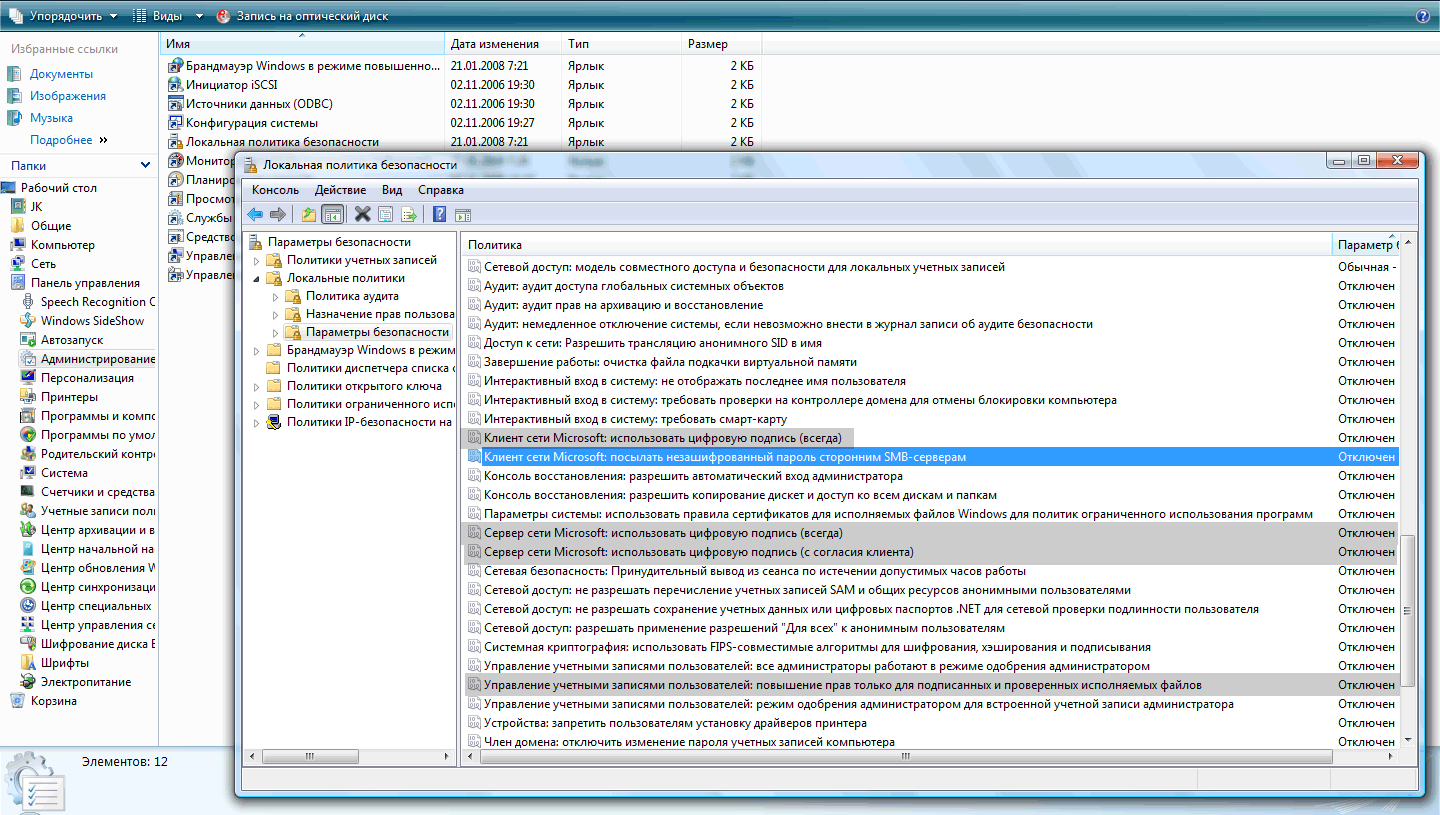The image size is (1440, 815).
Task: Toggle the show/hide console tree button
Action: (333, 214)
